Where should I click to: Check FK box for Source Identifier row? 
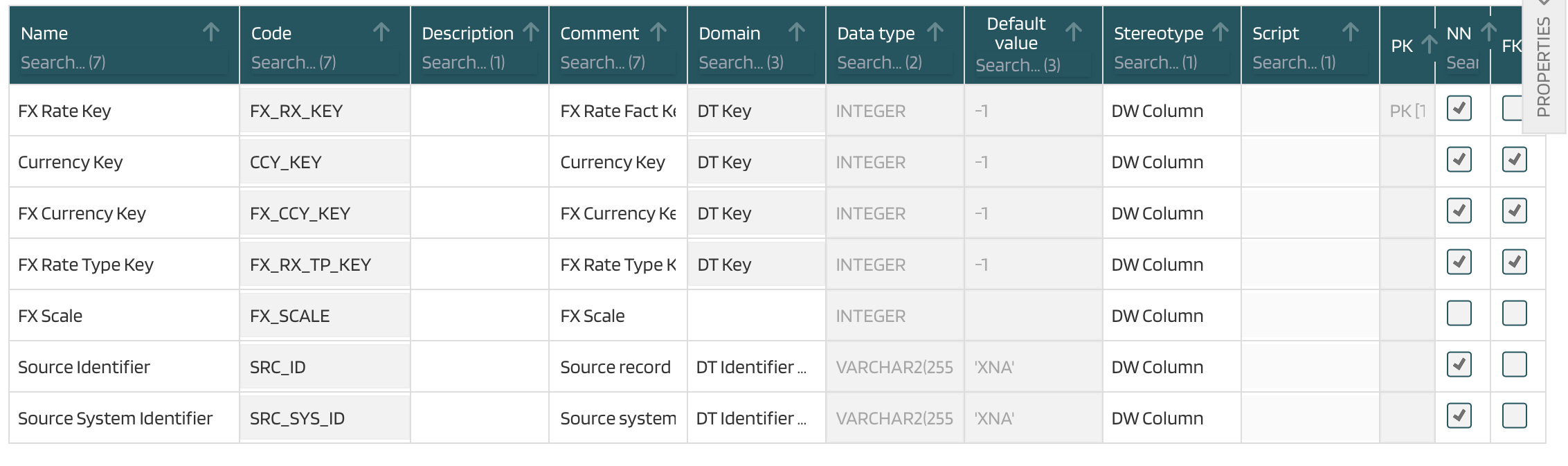(1514, 365)
